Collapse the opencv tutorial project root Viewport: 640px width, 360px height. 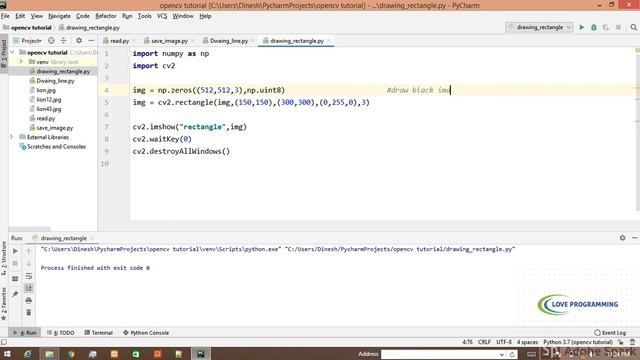tap(12, 52)
